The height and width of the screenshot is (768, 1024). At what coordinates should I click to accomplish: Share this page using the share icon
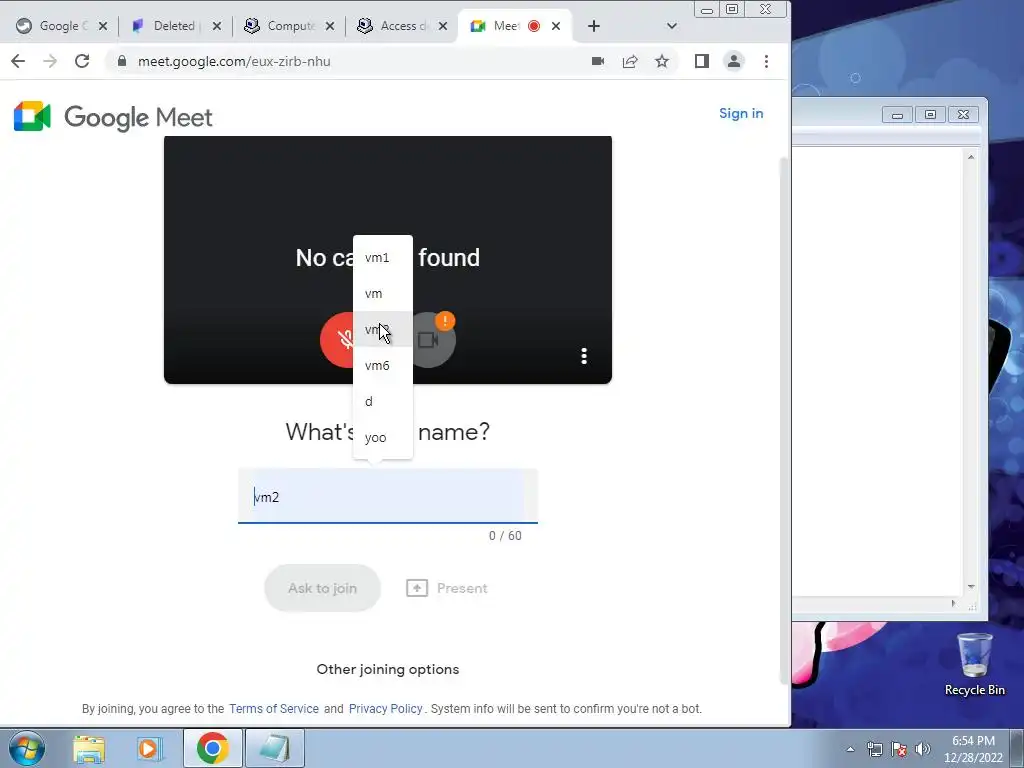630,61
